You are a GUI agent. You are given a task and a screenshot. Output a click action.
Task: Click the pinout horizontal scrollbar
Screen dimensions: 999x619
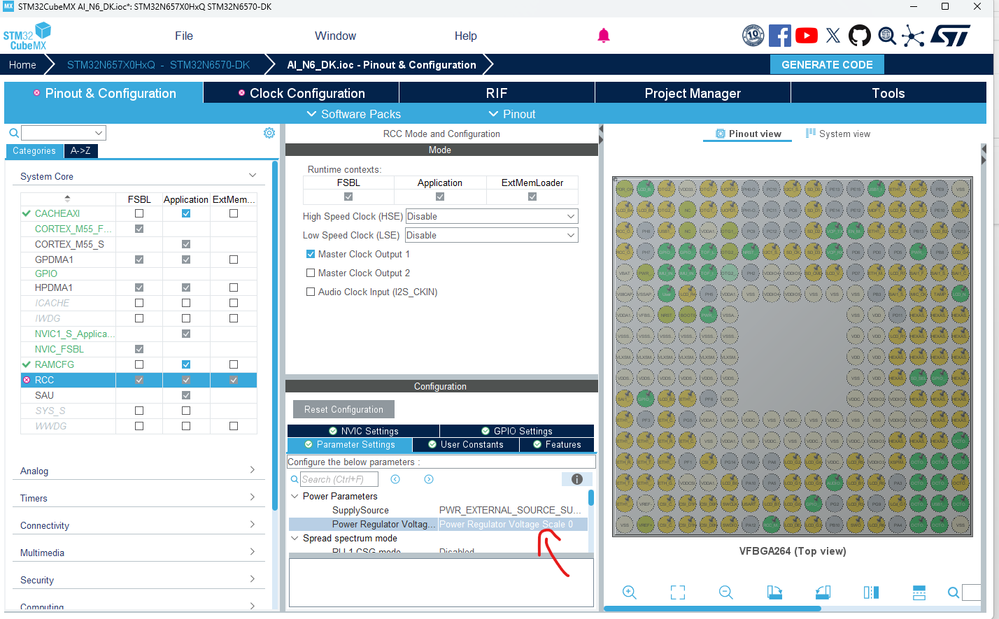coord(712,608)
